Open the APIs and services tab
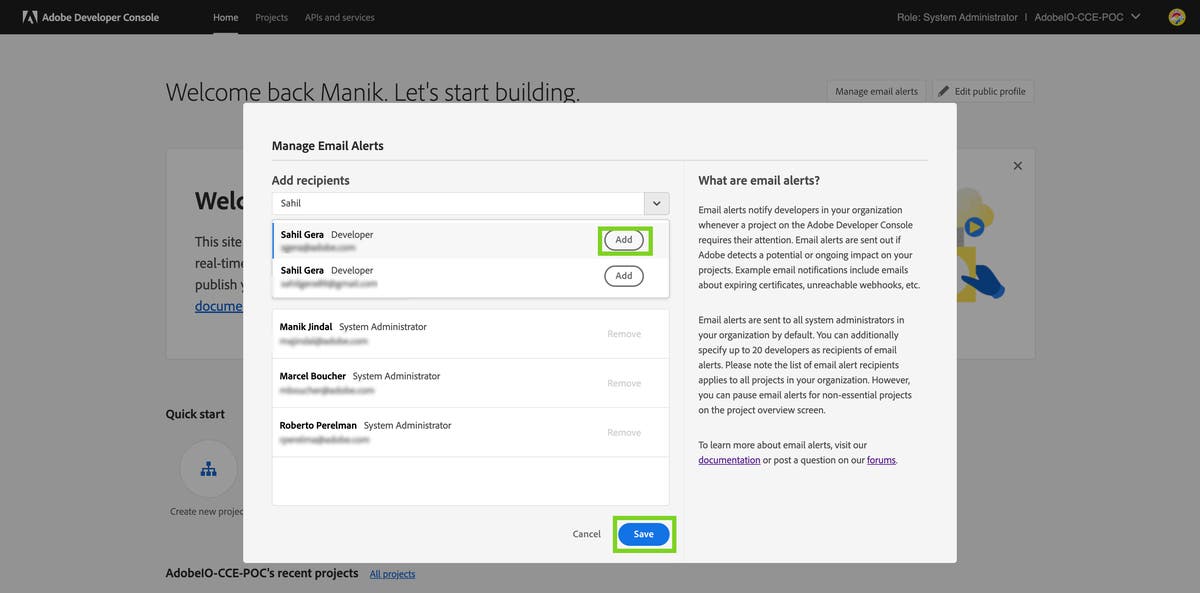 coord(340,17)
